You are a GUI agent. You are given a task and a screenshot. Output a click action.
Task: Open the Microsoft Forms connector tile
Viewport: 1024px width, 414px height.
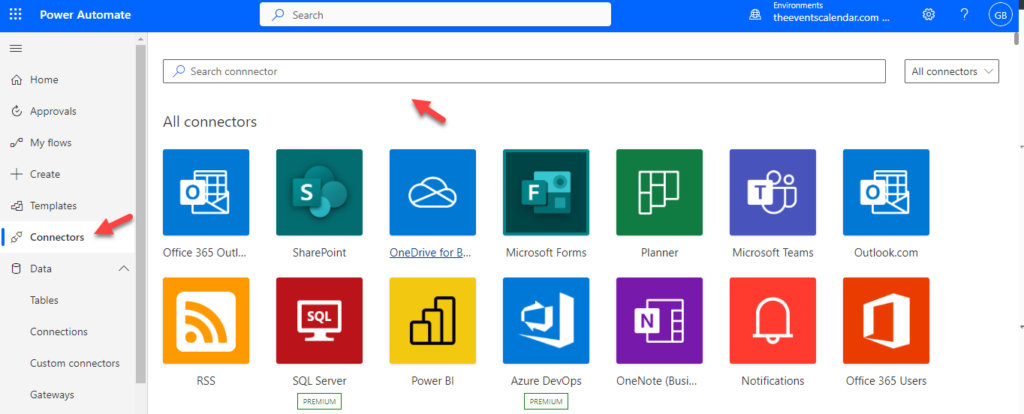pos(546,192)
